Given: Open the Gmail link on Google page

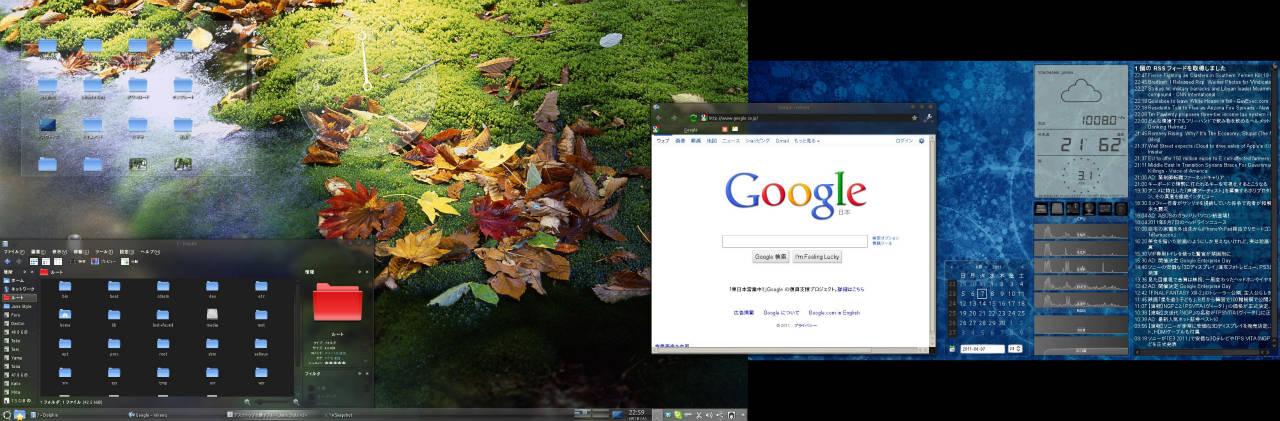Looking at the screenshot, I should tap(782, 141).
